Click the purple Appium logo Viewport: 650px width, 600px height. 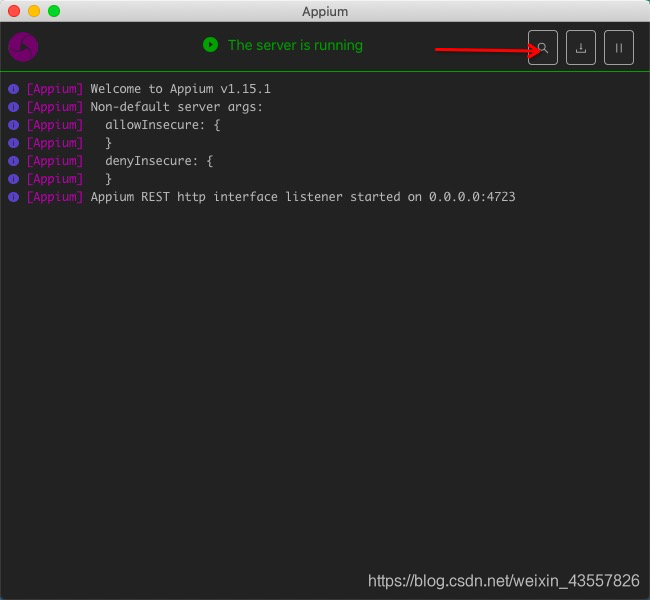[23, 47]
